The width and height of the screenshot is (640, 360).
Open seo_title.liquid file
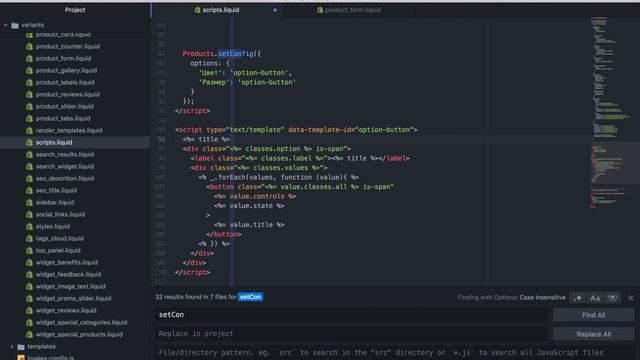[x=56, y=191]
